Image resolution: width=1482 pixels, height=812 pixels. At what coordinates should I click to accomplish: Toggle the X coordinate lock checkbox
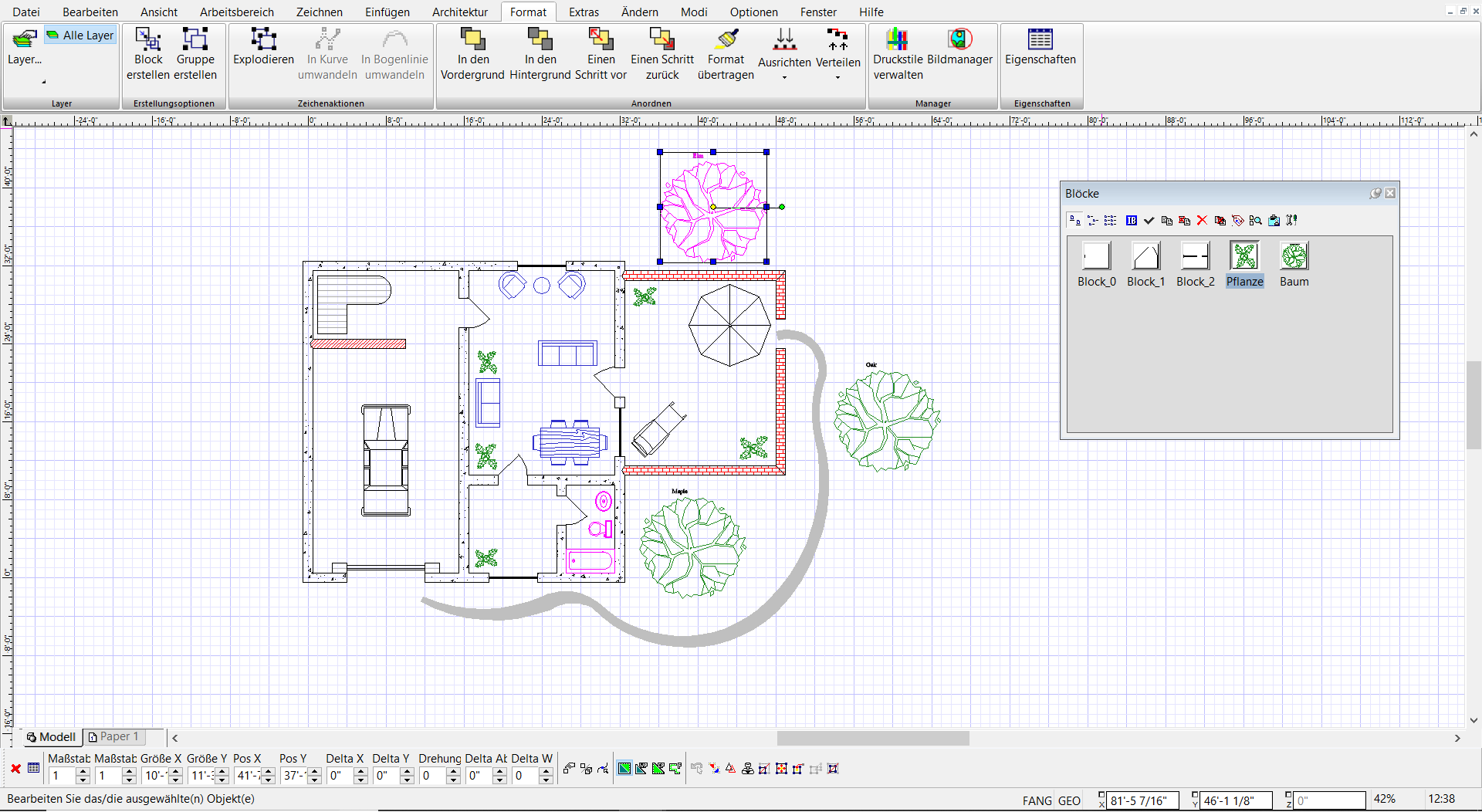coord(1102,795)
